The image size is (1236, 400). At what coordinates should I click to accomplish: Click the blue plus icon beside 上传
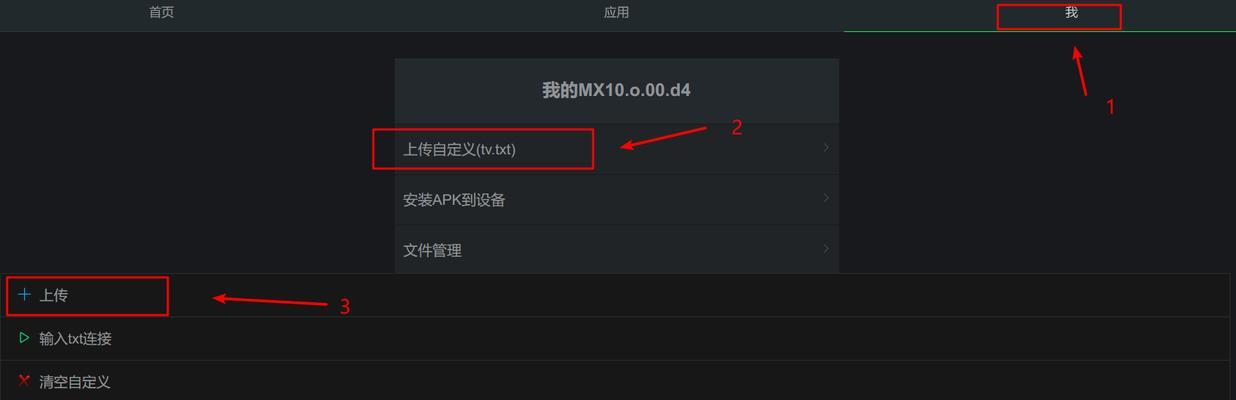pyautogui.click(x=24, y=295)
